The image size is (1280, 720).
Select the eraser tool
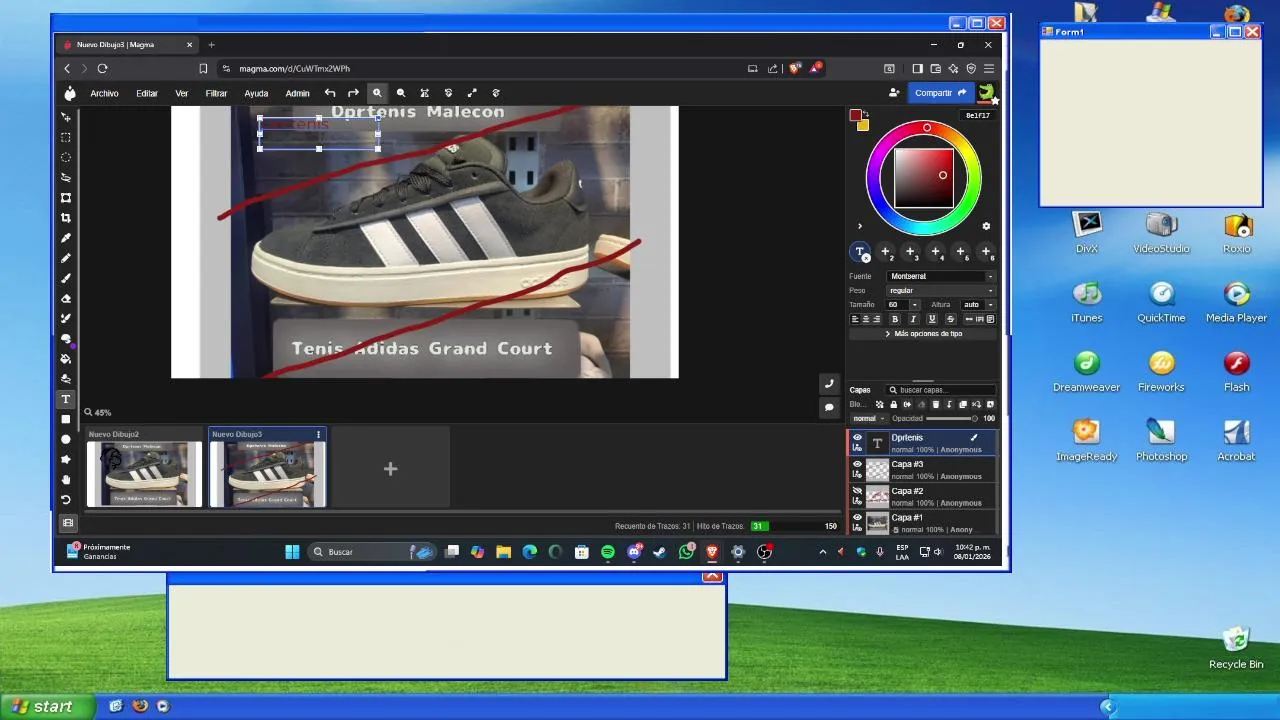coord(66,298)
